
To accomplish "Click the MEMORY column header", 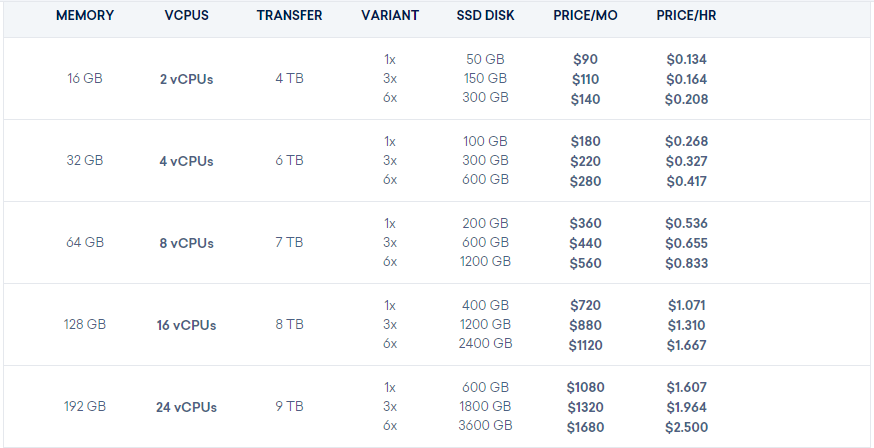I will [x=85, y=16].
